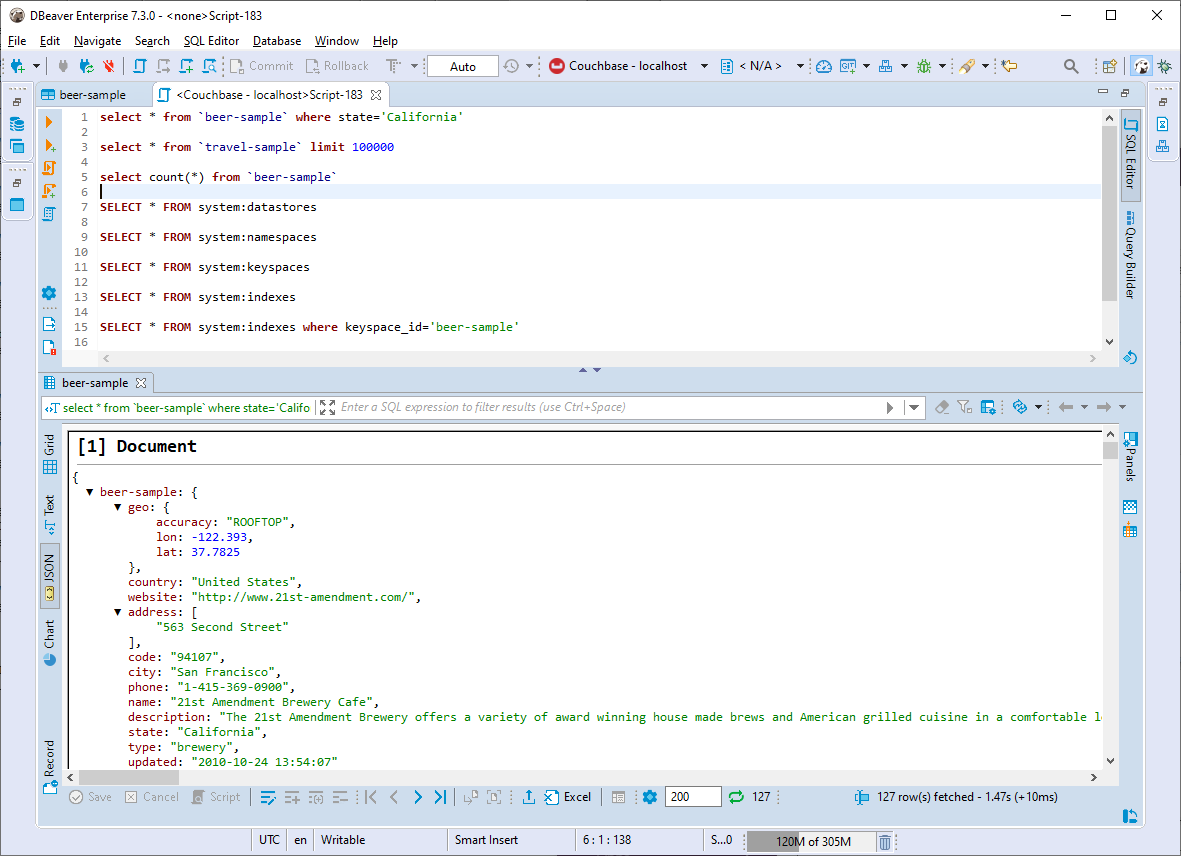Image resolution: width=1181 pixels, height=856 pixels.
Task: Open the Auto commit mode dropdown
Action: [x=462, y=66]
